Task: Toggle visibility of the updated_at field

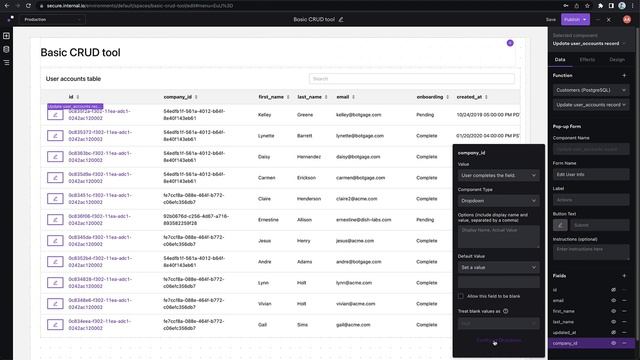Action: pos(613,332)
